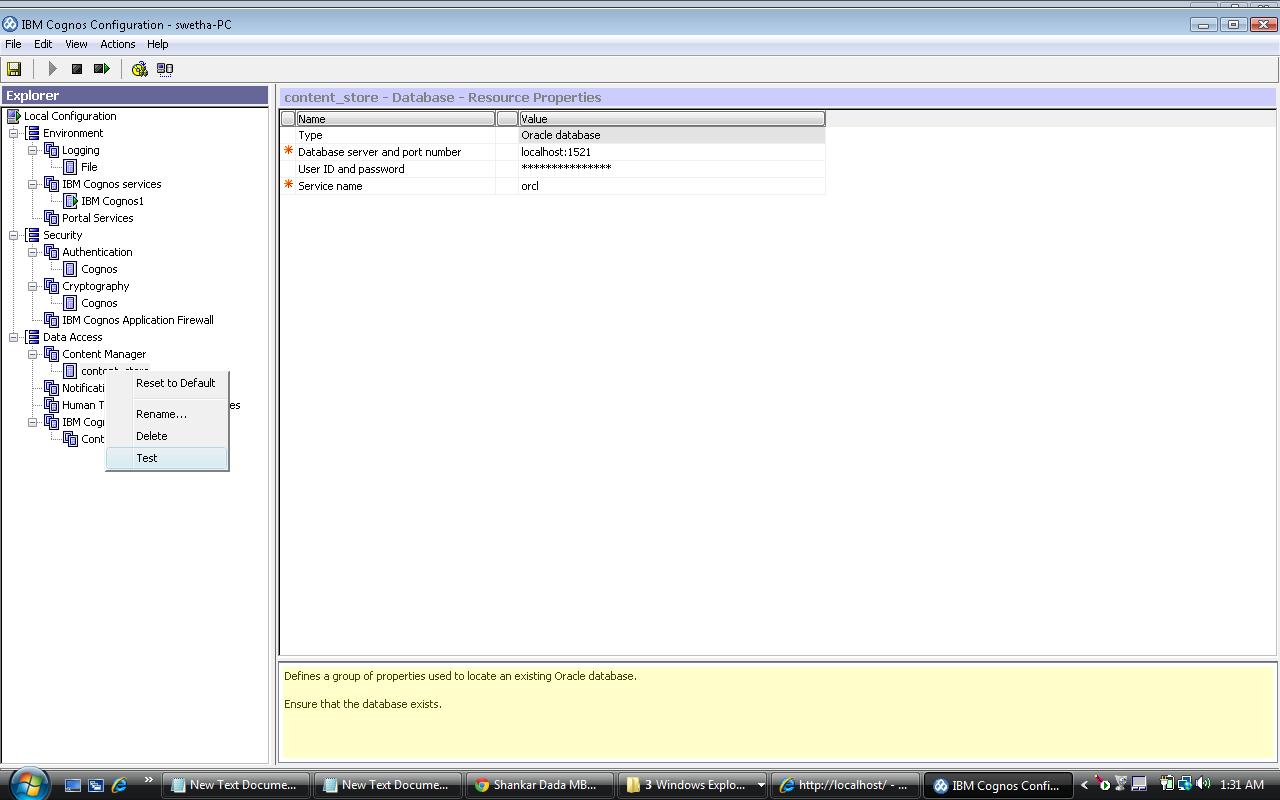This screenshot has width=1280, height=800.
Task: Click the File item icon under Logging
Action: click(x=70, y=167)
